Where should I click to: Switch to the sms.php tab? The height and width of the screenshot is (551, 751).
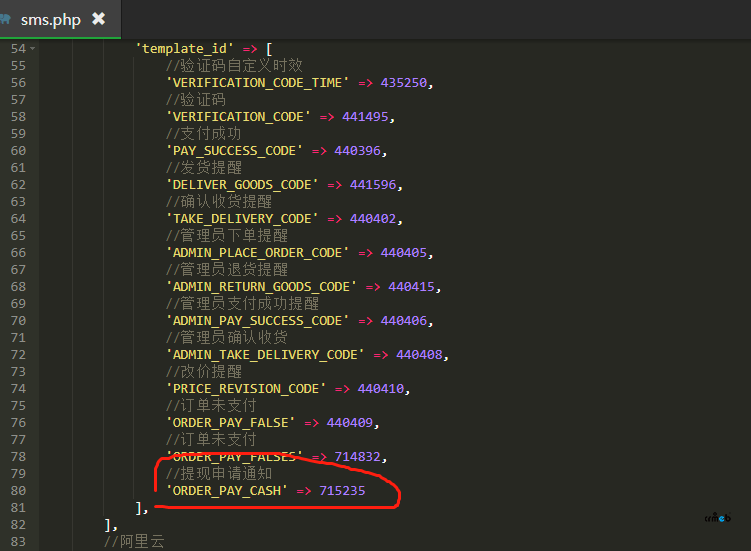[50, 19]
